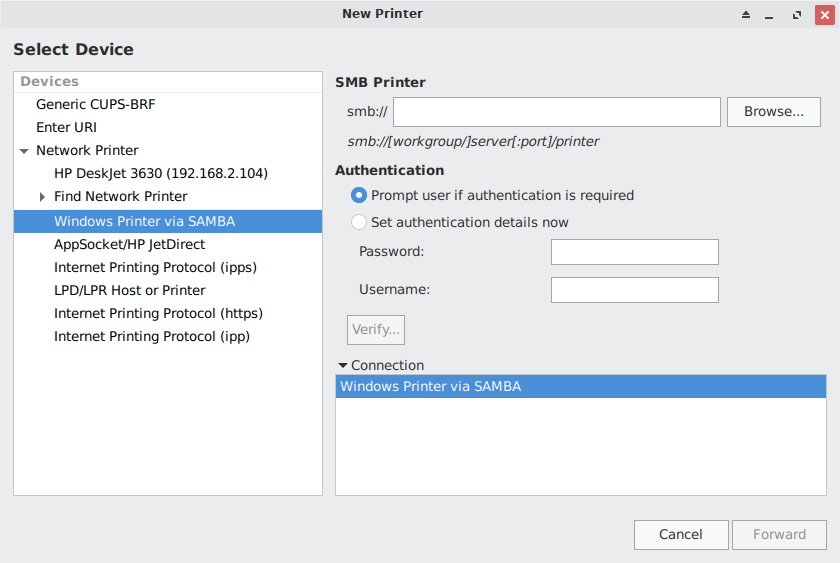Click the Browse... button
The image size is (840, 563).
(x=773, y=112)
